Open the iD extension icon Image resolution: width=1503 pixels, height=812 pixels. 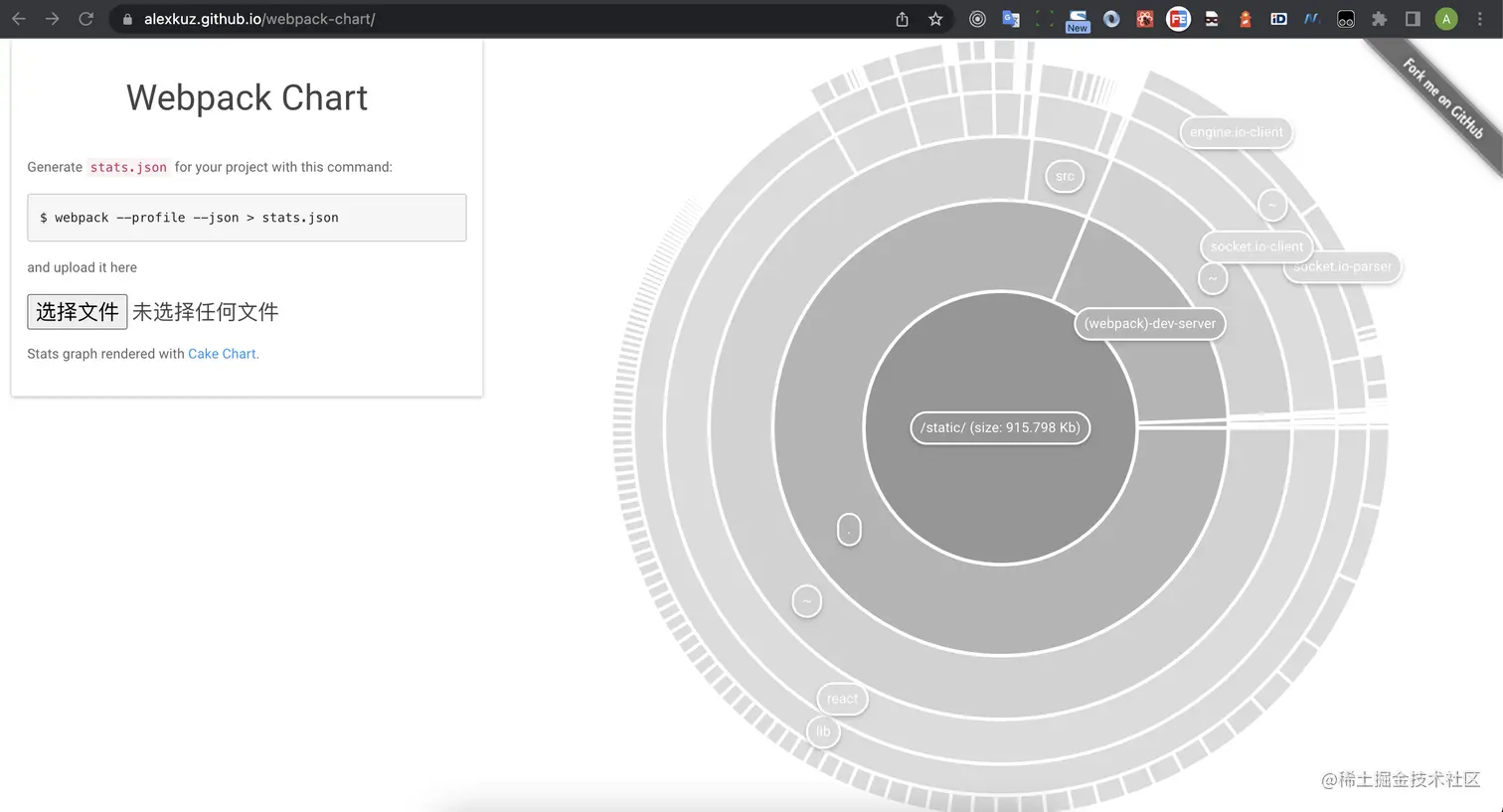tap(1278, 19)
